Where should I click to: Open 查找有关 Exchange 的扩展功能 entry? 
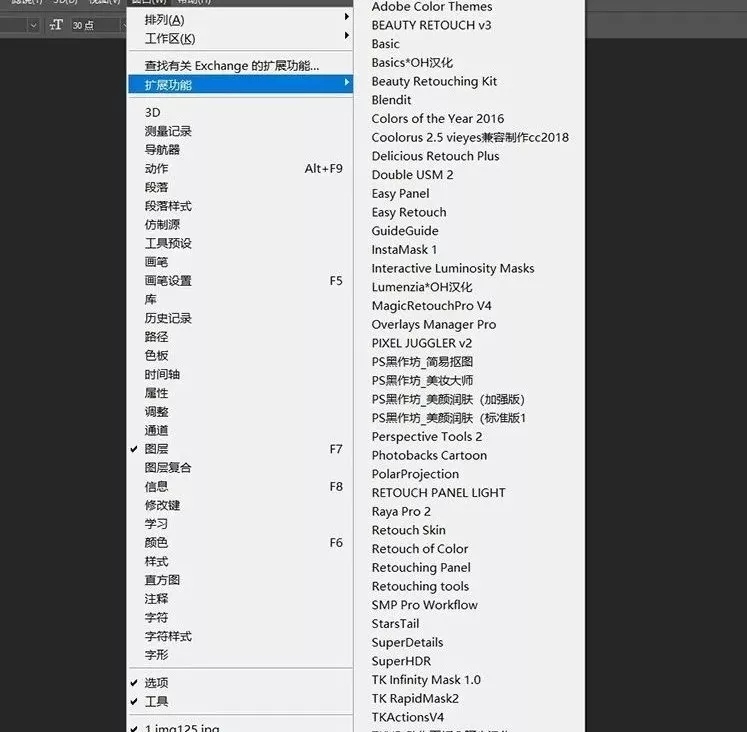click(x=241, y=66)
